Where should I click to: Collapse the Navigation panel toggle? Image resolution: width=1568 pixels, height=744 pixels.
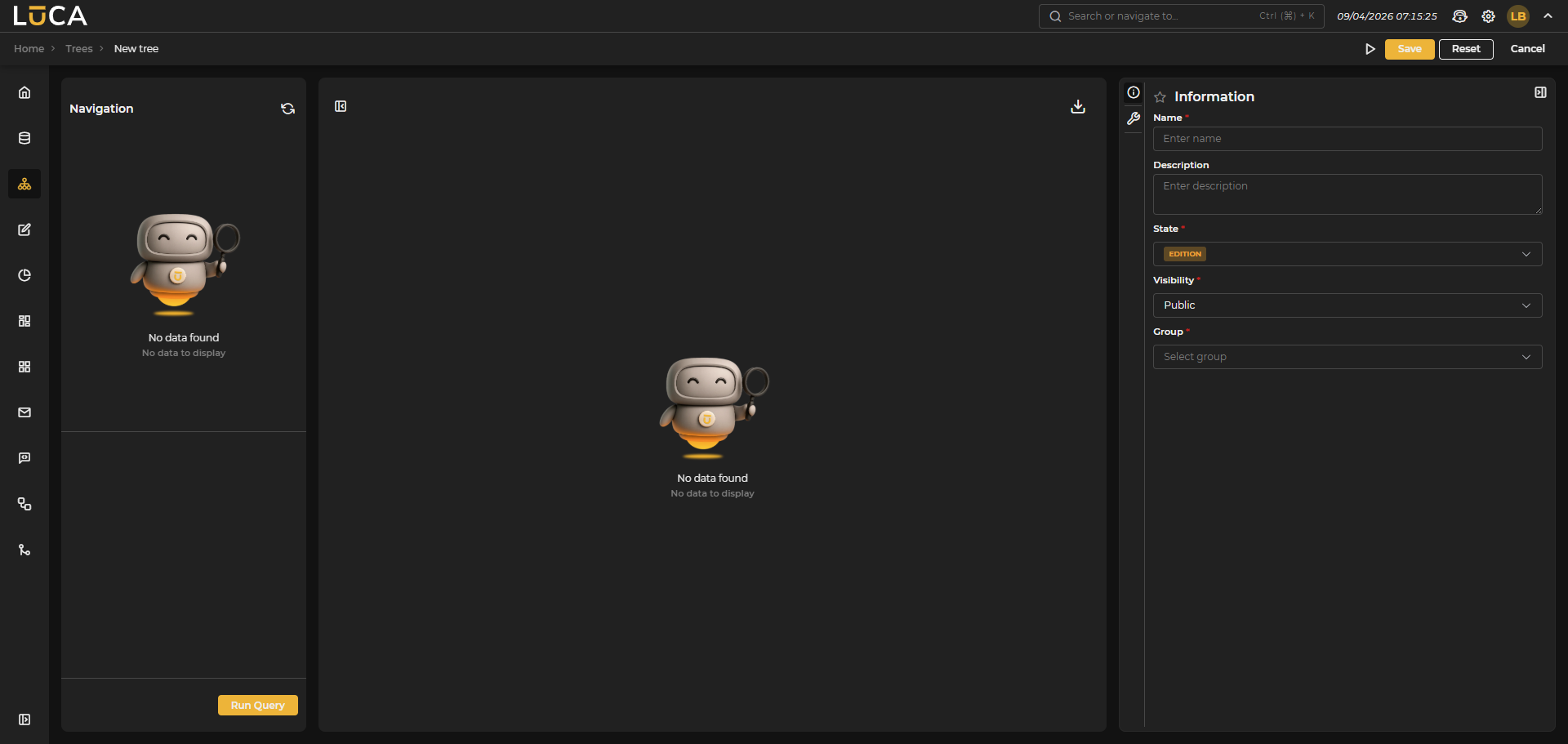(341, 106)
